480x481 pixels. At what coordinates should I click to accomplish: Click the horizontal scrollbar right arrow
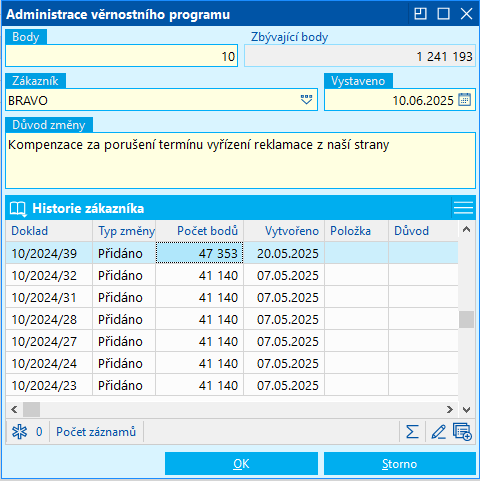click(450, 409)
